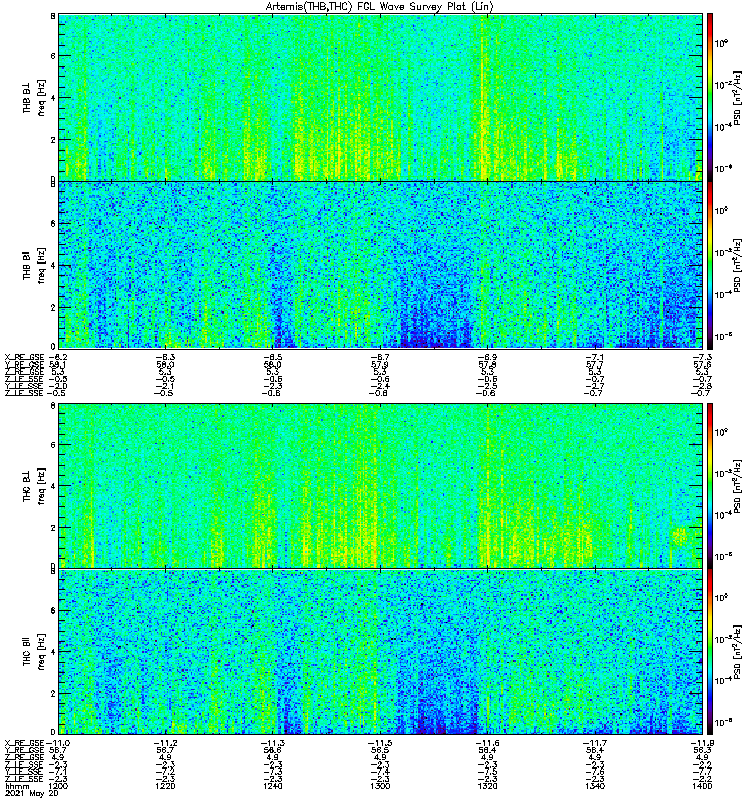Click the color bar beside THB B-perpendicular panel
This screenshot has width=750, height=800.
[709, 97]
